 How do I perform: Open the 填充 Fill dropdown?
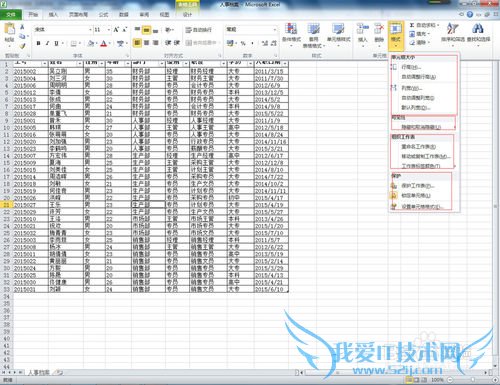(419, 34)
